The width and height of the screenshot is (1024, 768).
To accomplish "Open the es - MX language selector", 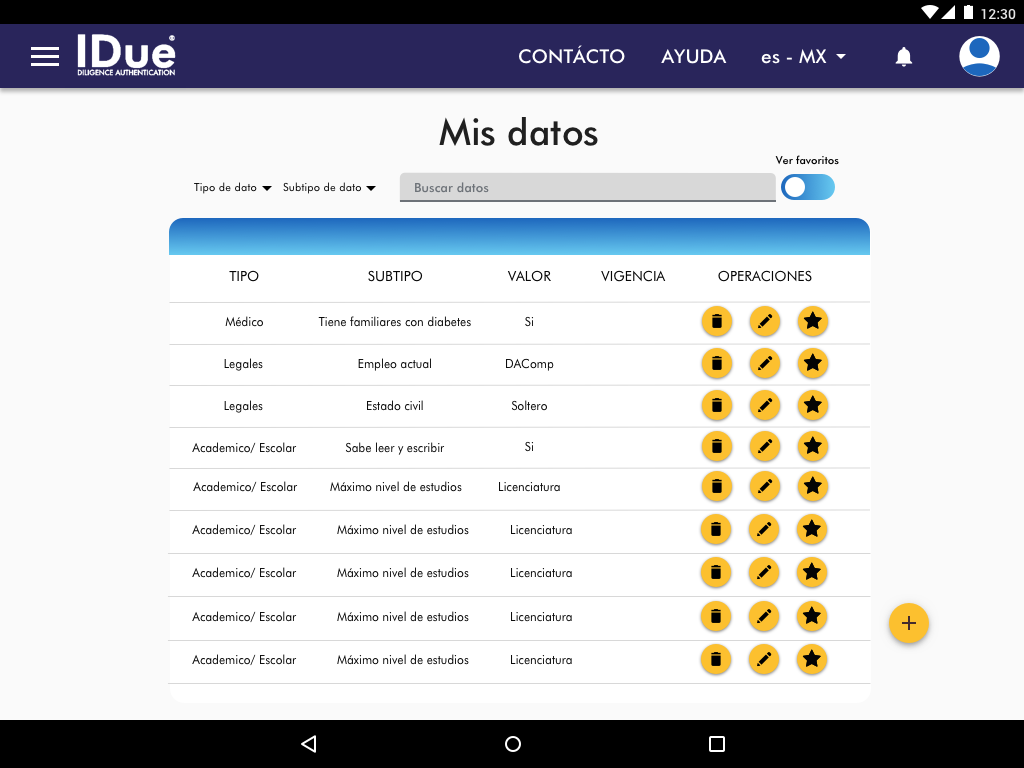I will tap(803, 57).
